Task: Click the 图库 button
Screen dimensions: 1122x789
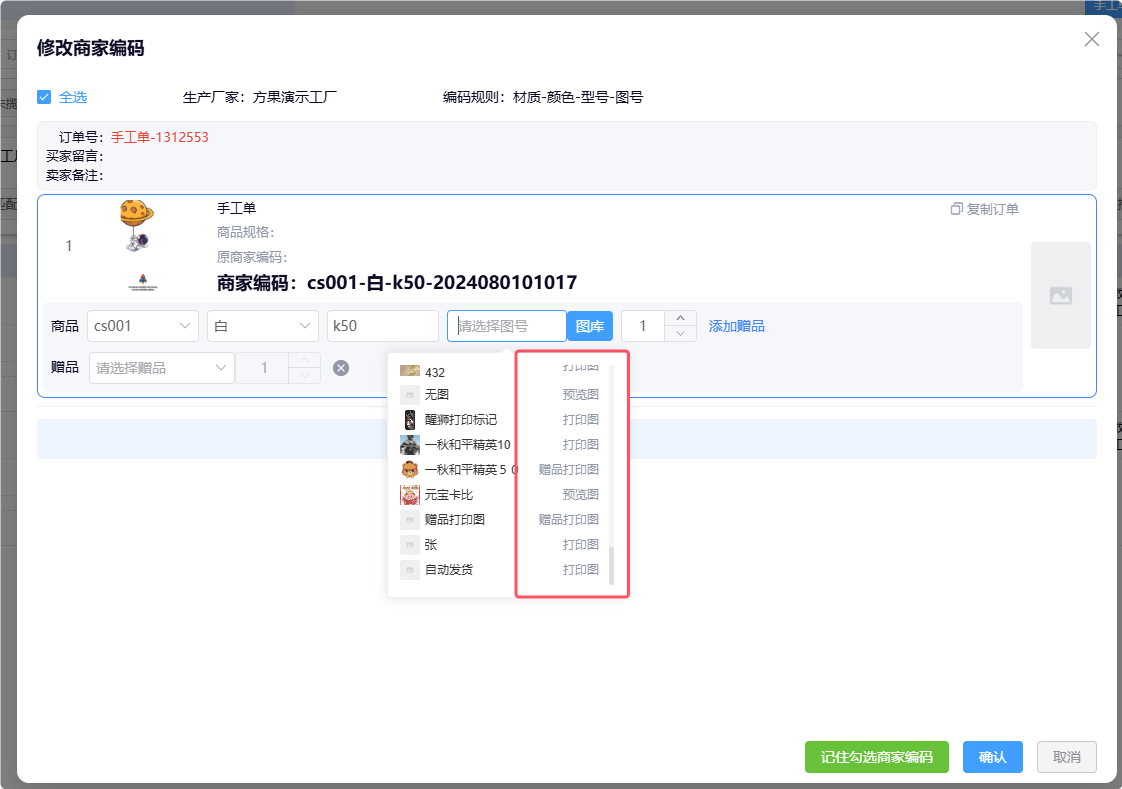Action: (x=590, y=326)
